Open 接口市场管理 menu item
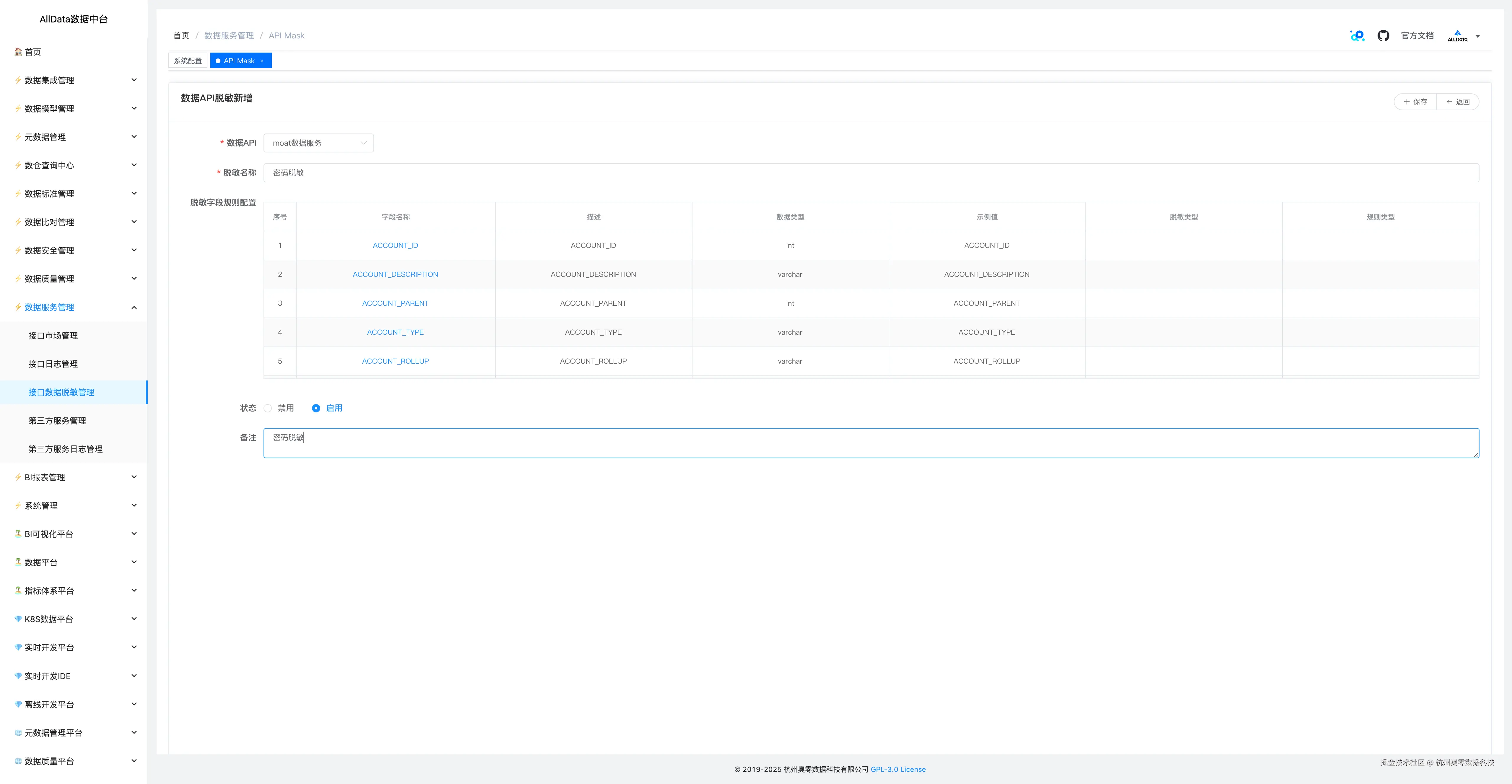 pyautogui.click(x=53, y=336)
